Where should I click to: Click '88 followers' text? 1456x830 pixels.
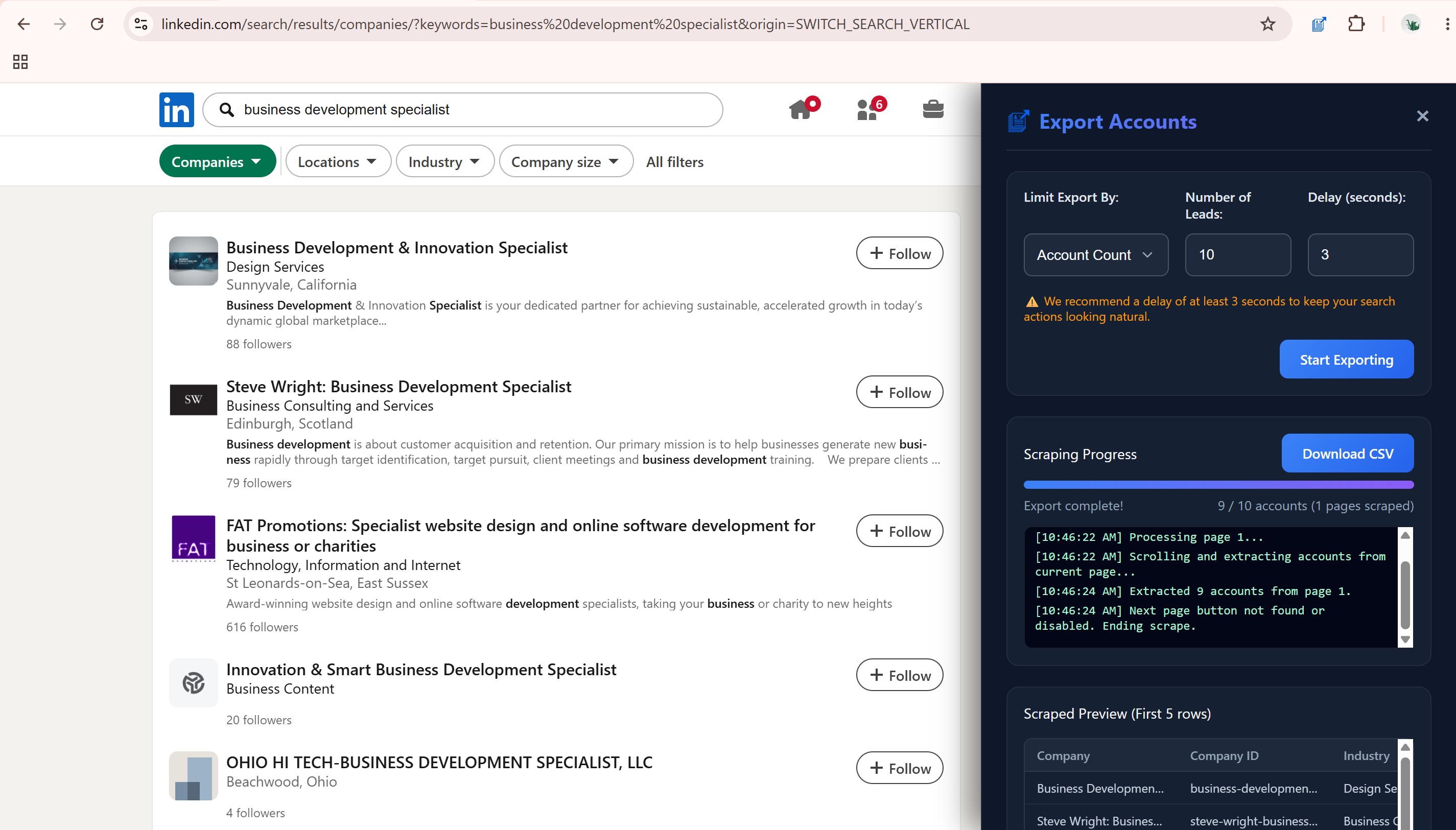pos(259,344)
